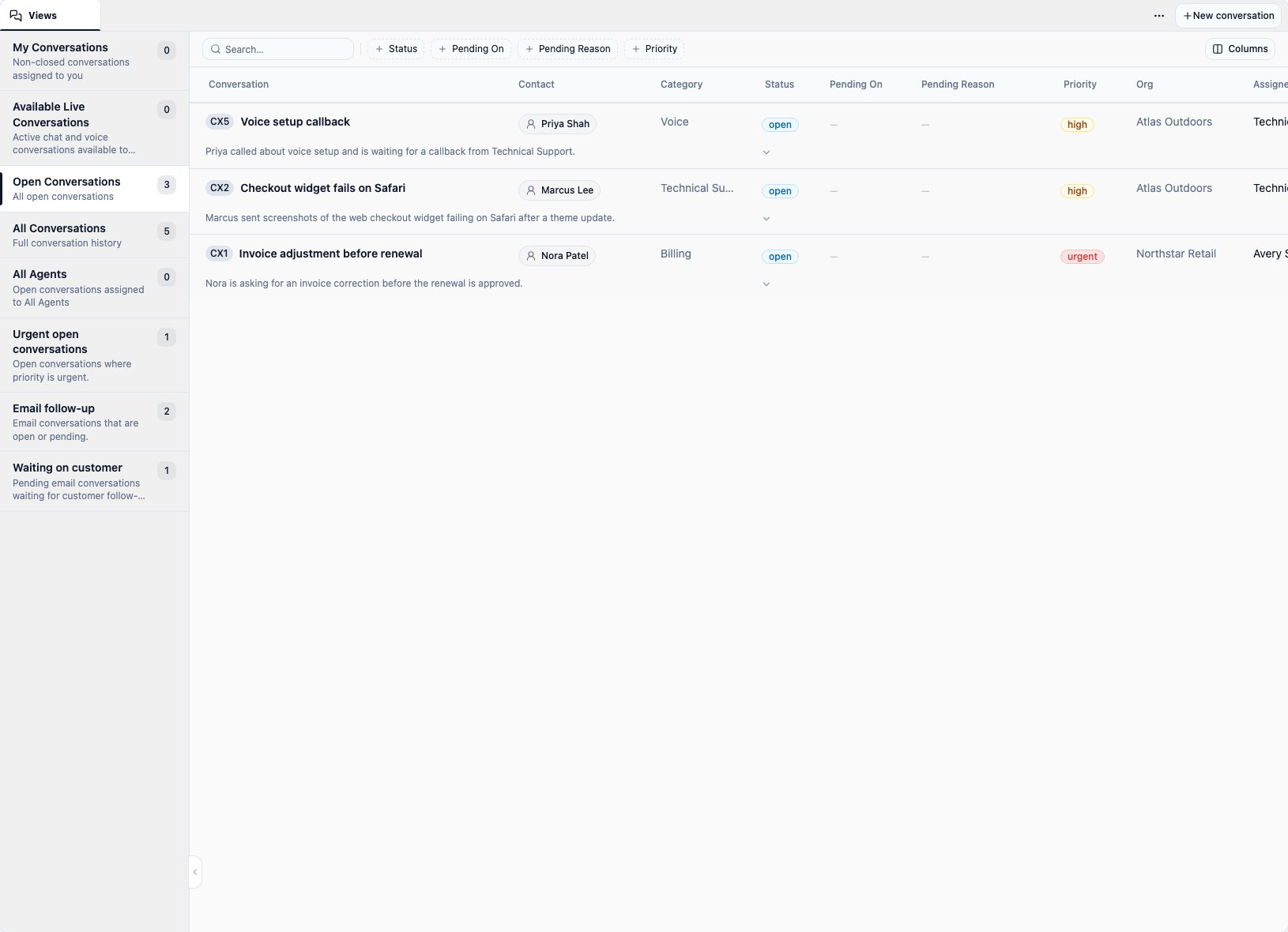Image resolution: width=1288 pixels, height=932 pixels.
Task: Click the Voice category cell
Action: coord(674,122)
